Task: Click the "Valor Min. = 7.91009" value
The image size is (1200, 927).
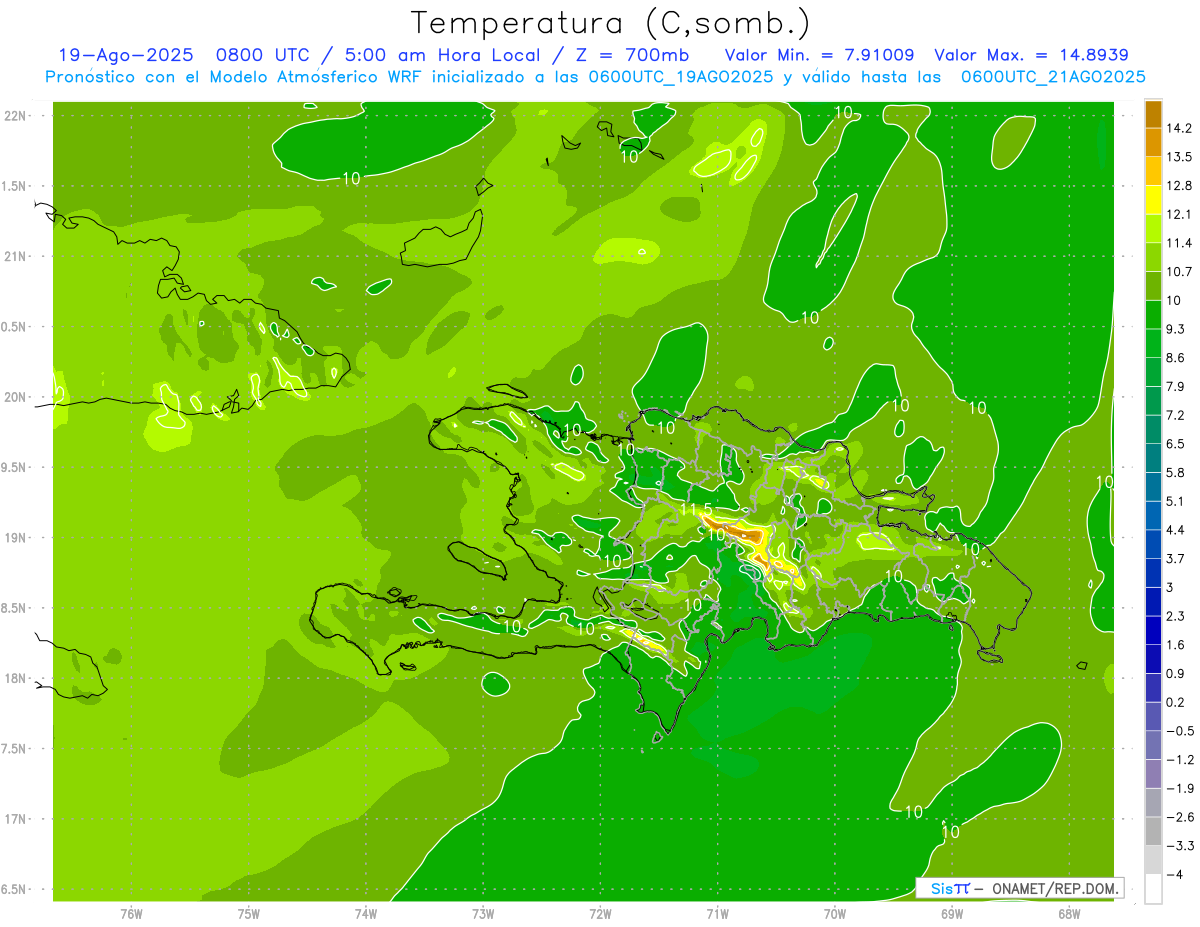Action: [x=818, y=55]
